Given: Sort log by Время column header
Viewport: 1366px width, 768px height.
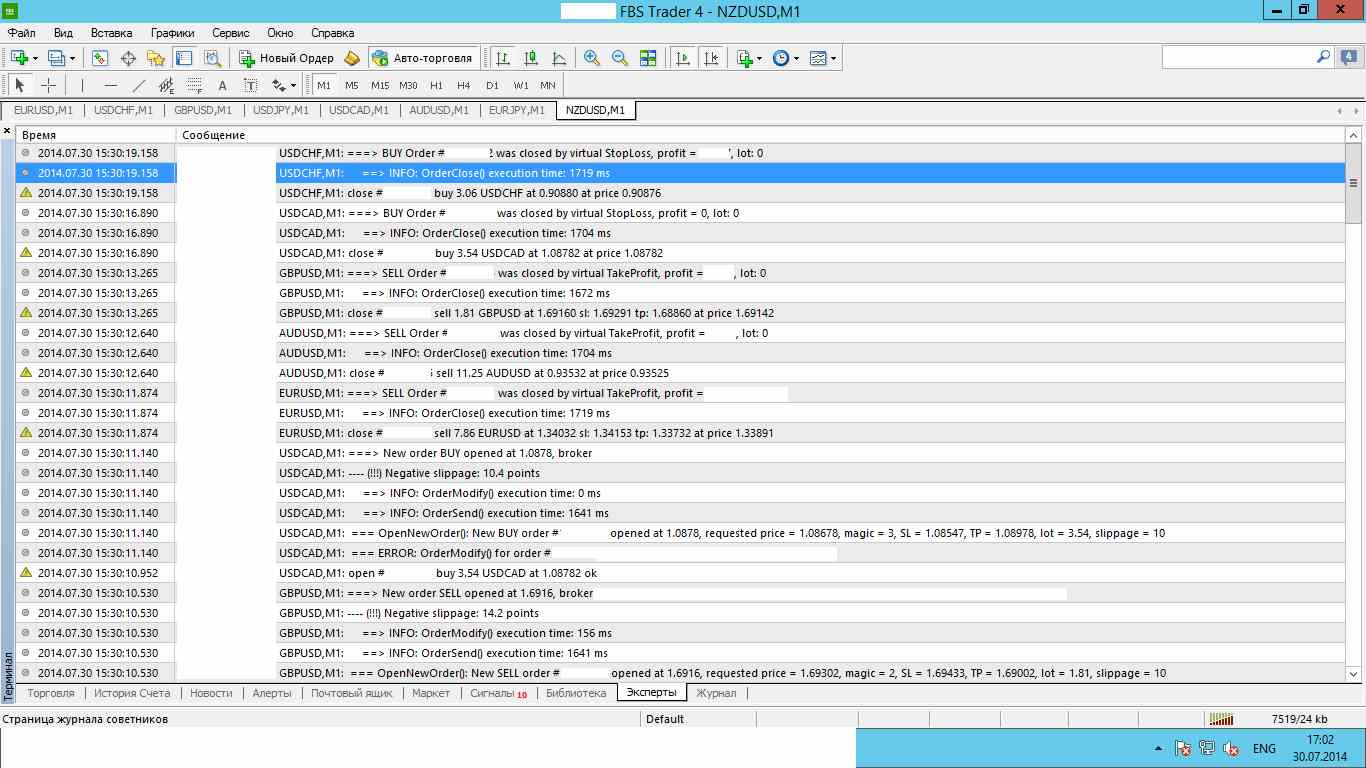Looking at the screenshot, I should pos(96,134).
